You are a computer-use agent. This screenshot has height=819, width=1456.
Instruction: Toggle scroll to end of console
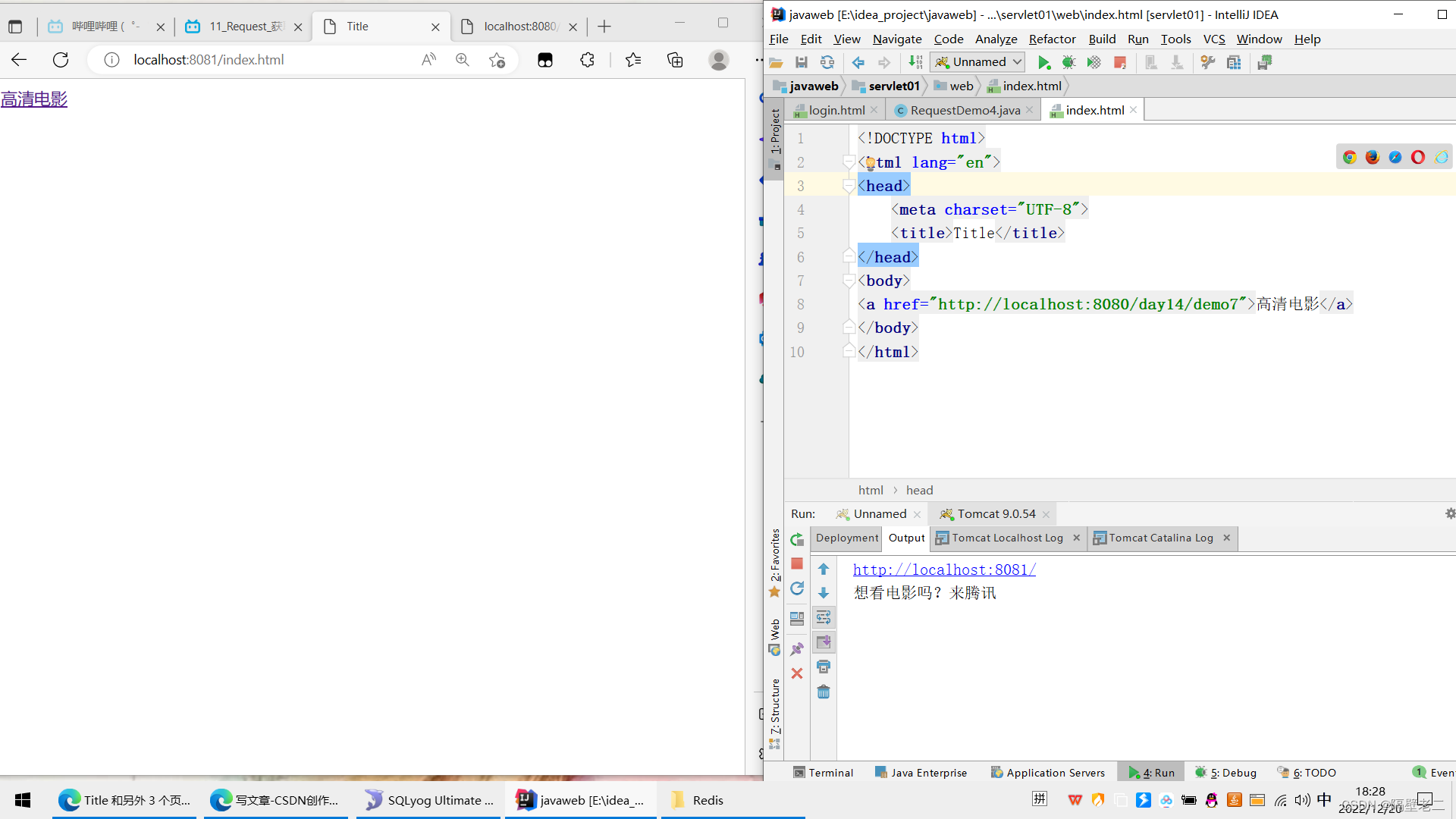(824, 642)
